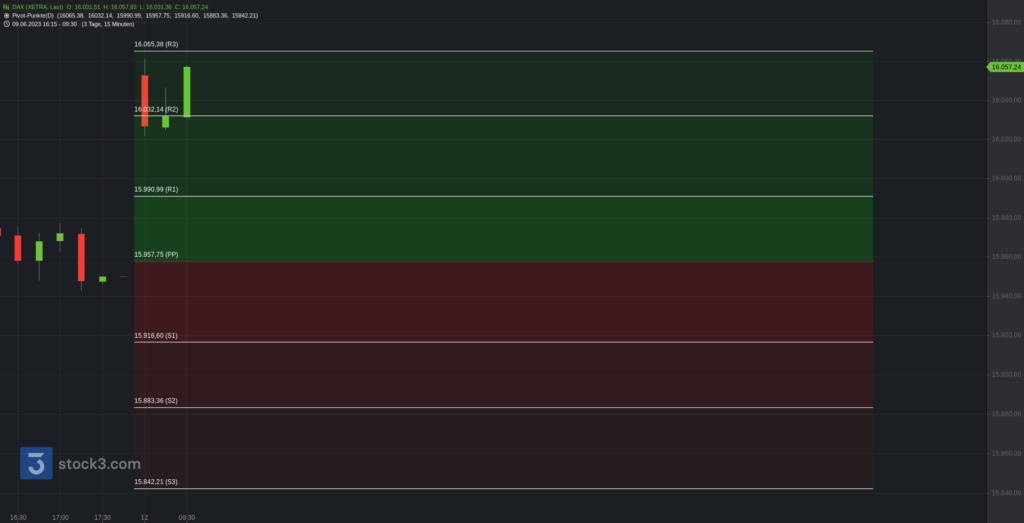This screenshot has height=523, width=1024.
Task: Click the 09:30 marker on time axis
Action: coord(186,517)
